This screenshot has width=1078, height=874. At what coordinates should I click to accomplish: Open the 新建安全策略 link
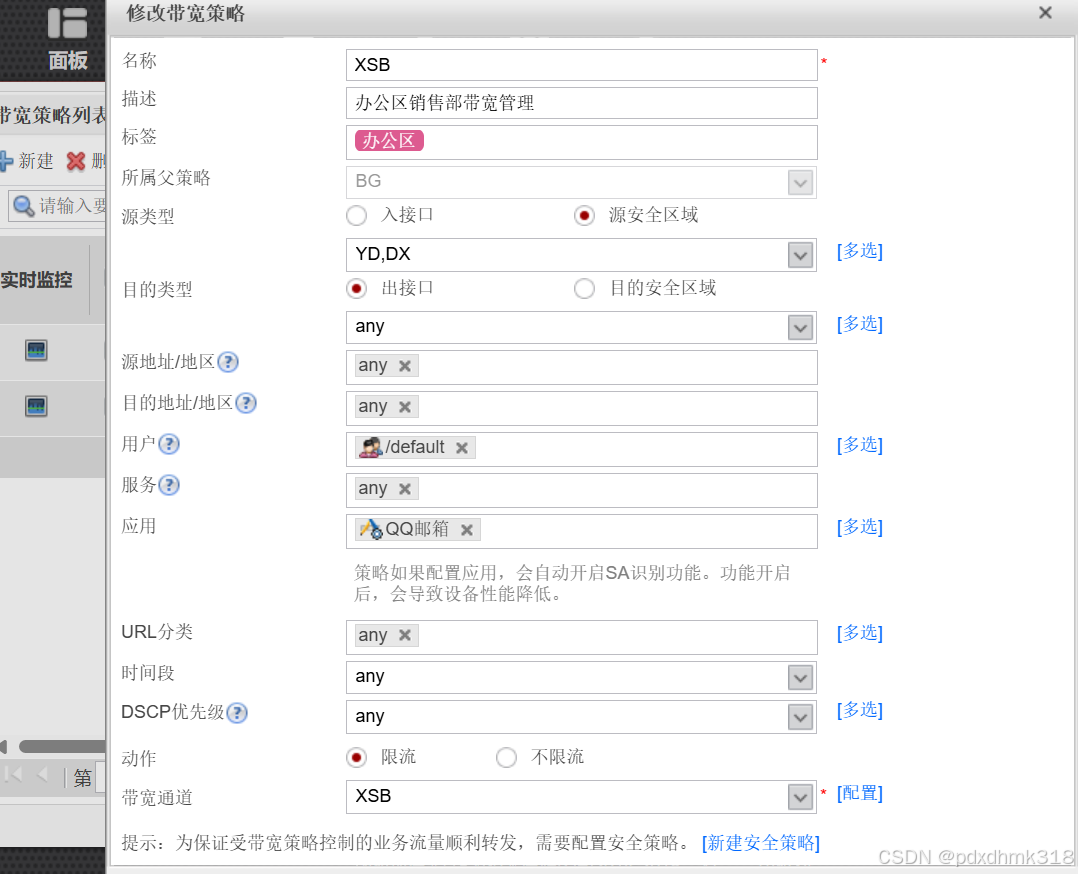(761, 843)
